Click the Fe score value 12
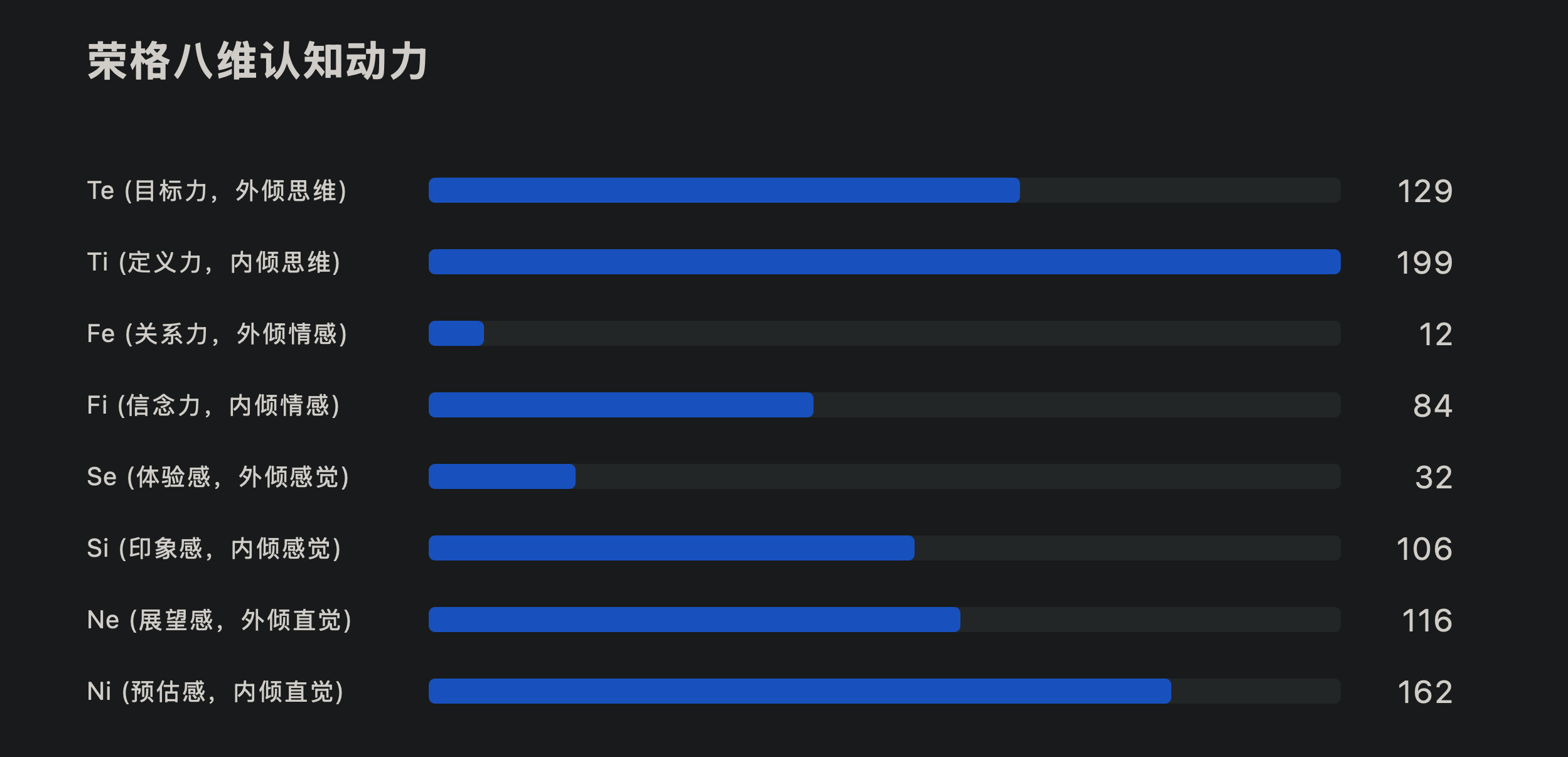The image size is (1568, 757). point(1436,334)
